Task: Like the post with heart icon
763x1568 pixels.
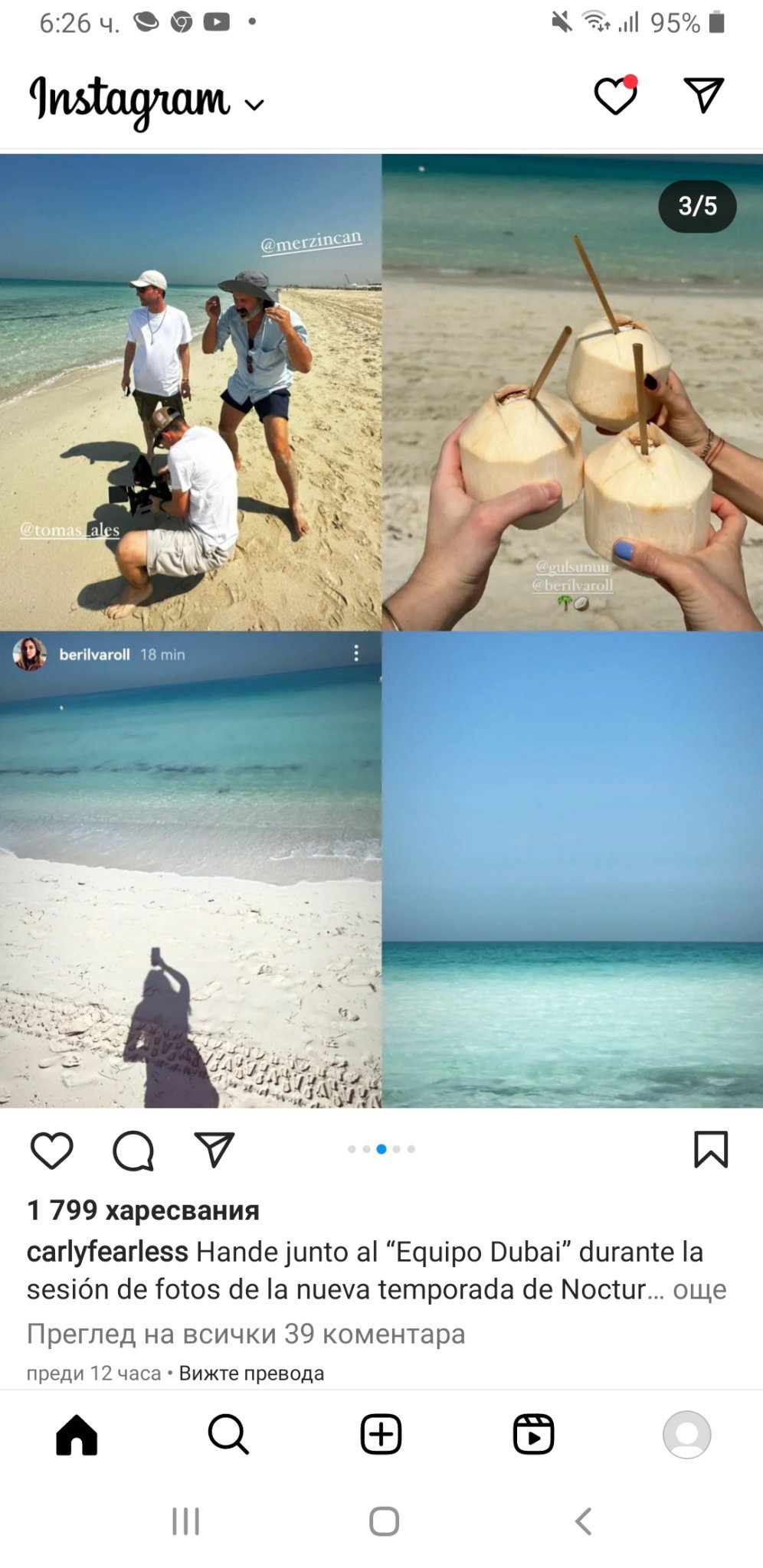Action: (51, 1150)
